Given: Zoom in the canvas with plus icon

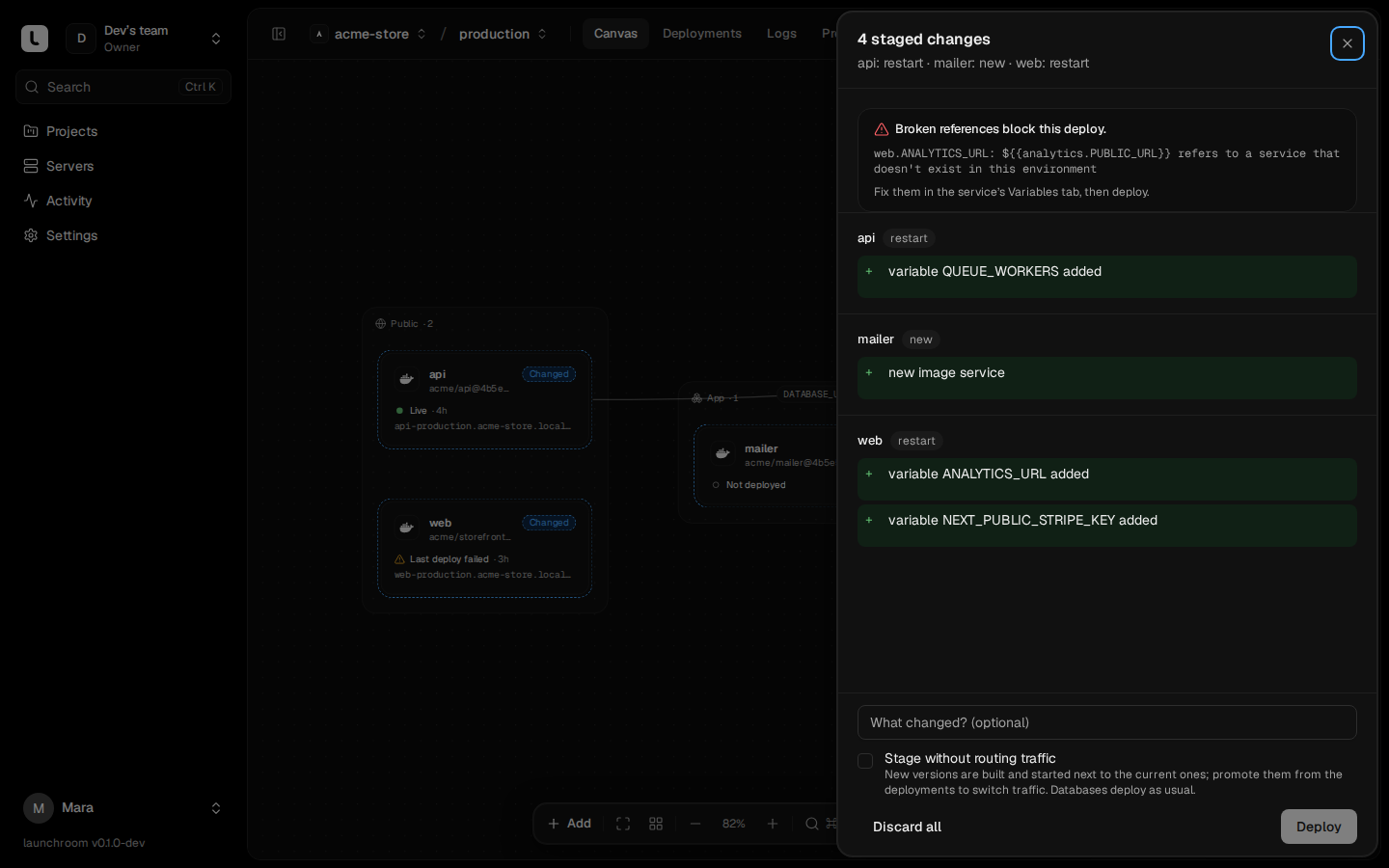Looking at the screenshot, I should (x=773, y=824).
